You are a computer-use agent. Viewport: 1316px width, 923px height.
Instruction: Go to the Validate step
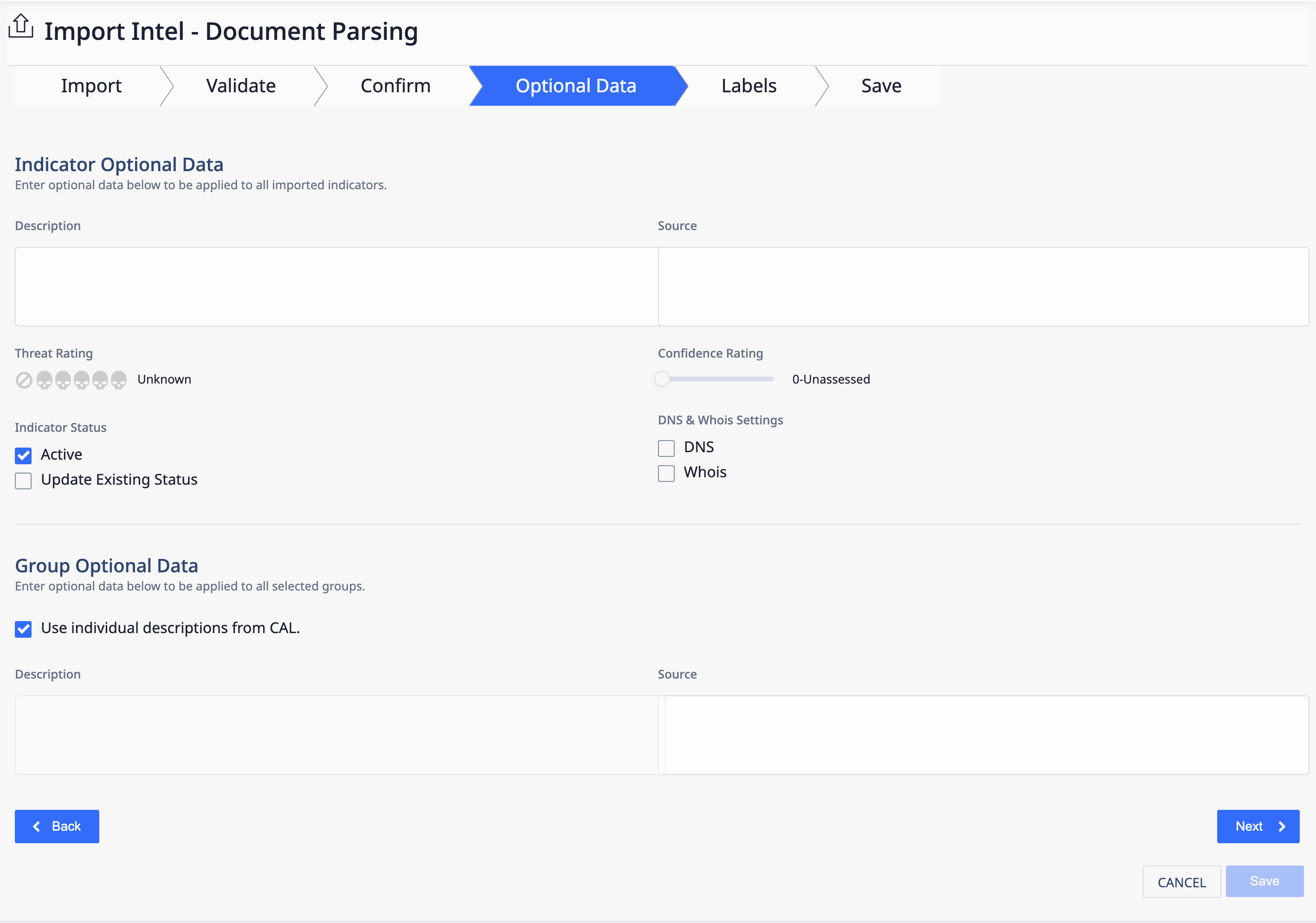241,86
